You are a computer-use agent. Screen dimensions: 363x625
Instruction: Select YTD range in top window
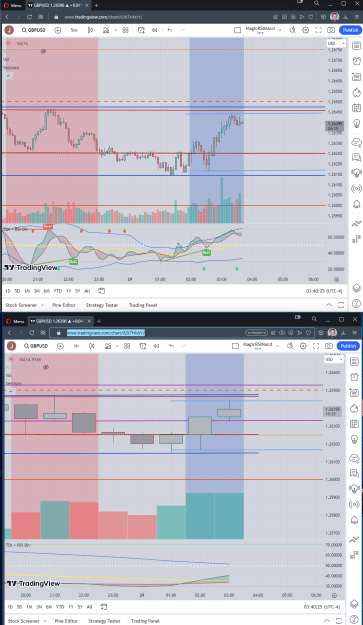57,291
